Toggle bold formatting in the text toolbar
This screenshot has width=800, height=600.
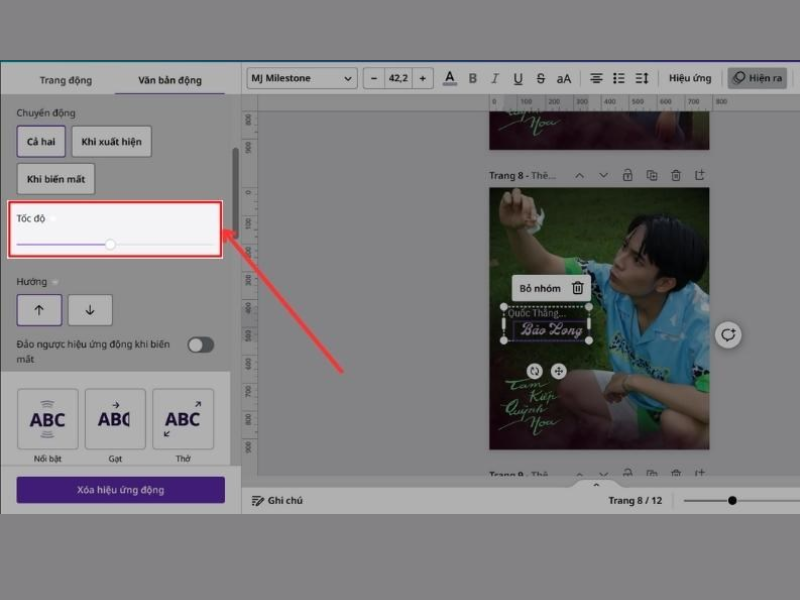(x=472, y=78)
